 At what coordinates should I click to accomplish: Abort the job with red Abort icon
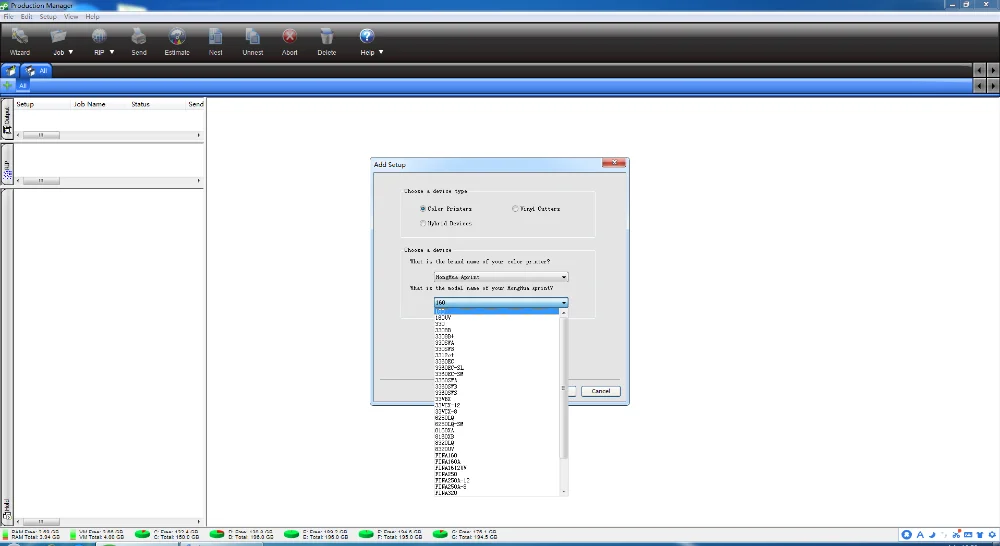(290, 42)
